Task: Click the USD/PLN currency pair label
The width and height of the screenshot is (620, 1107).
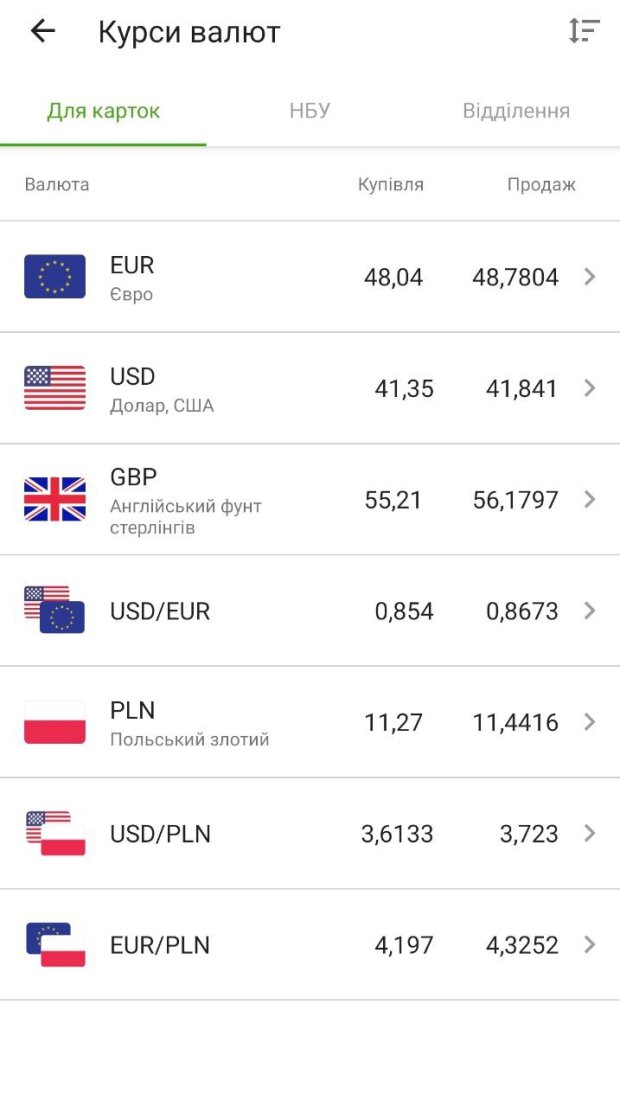Action: click(160, 834)
